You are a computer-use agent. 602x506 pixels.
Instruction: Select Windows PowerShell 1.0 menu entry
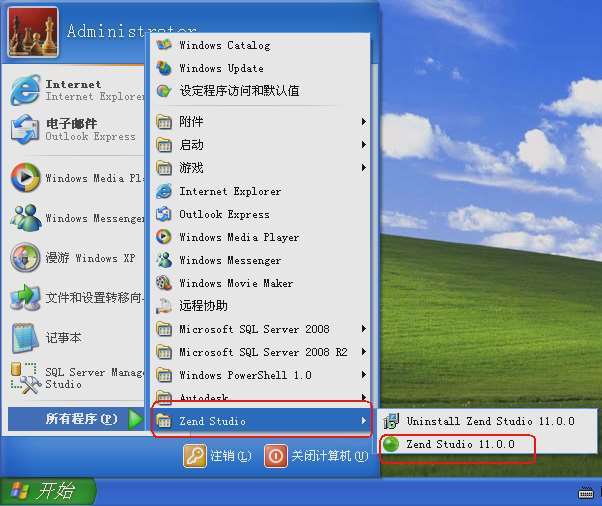[x=261, y=375]
